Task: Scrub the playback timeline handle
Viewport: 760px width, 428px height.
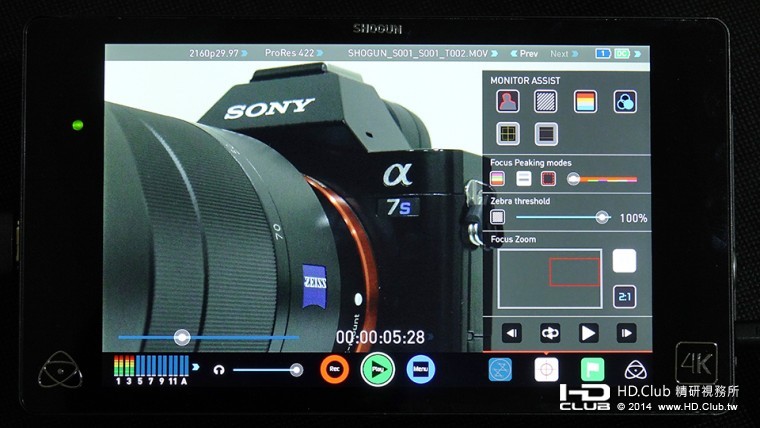Action: pos(182,337)
